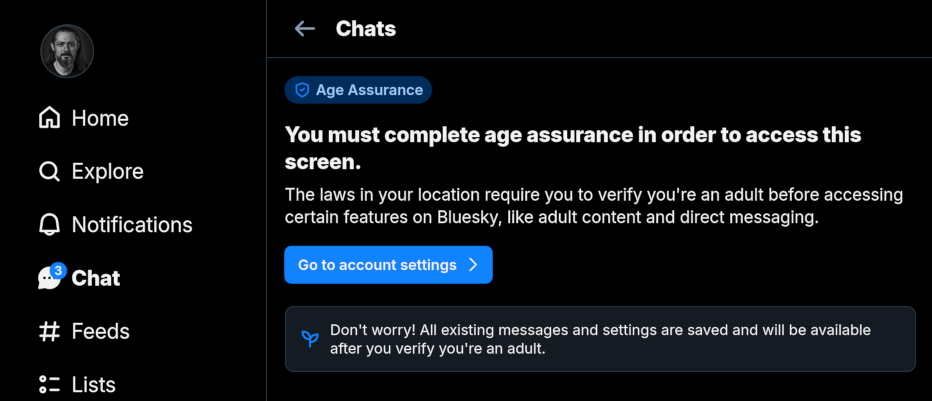The image size is (932, 401).
Task: Click the chevron on the account settings button
Action: coord(473,265)
